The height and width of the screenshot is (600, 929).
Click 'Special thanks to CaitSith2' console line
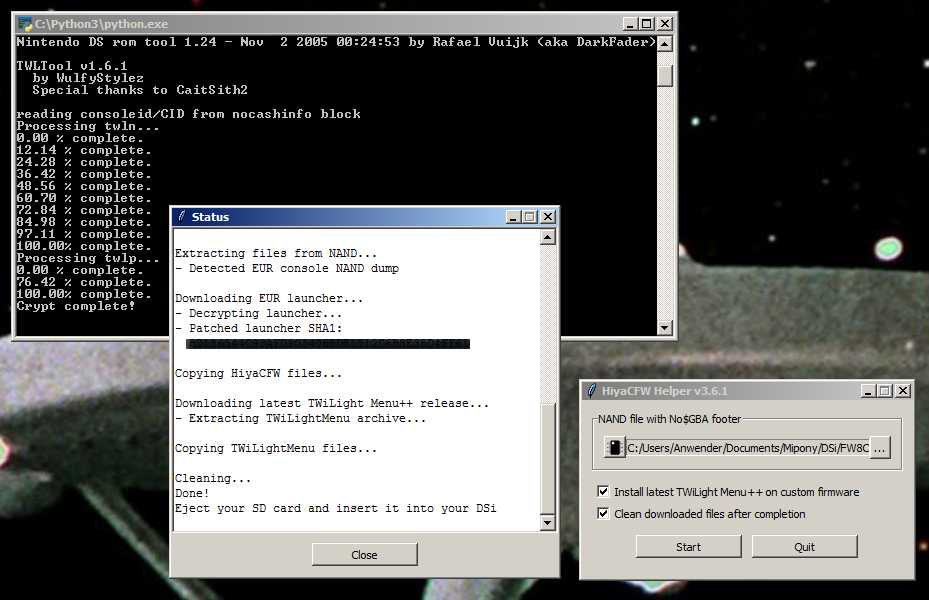point(140,90)
